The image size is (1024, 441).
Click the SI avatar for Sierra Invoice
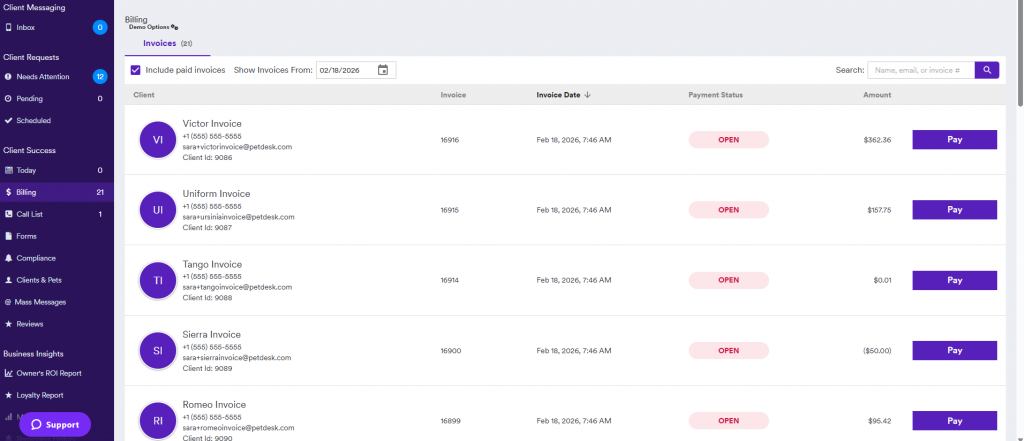(x=158, y=351)
